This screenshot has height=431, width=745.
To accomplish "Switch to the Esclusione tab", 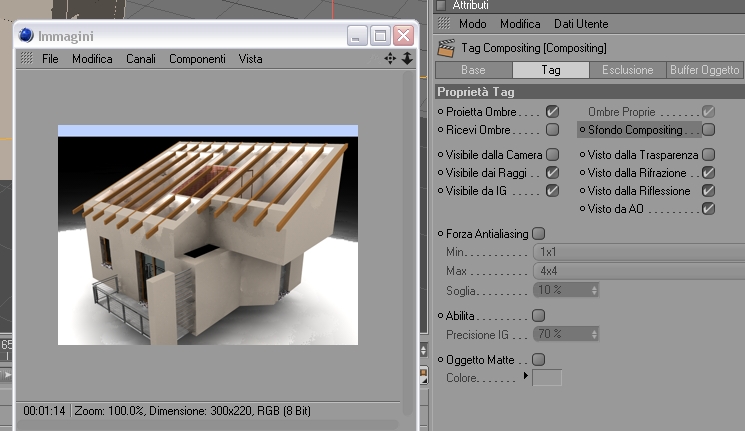I will point(627,70).
